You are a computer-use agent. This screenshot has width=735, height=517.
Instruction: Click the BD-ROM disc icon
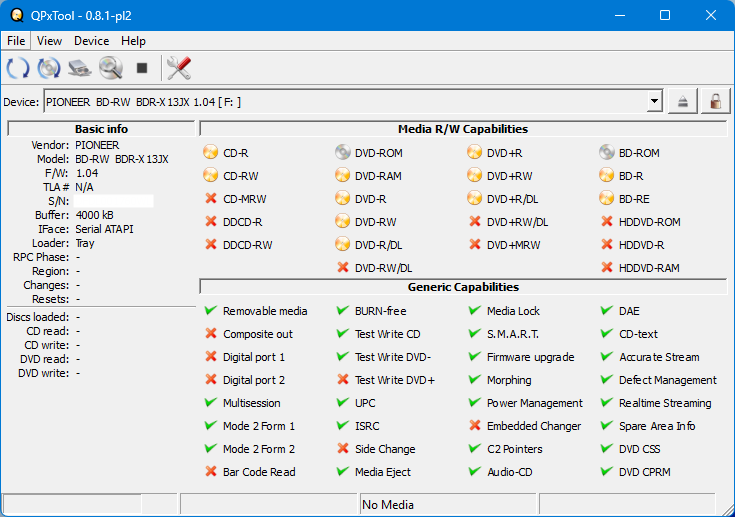[607, 153]
